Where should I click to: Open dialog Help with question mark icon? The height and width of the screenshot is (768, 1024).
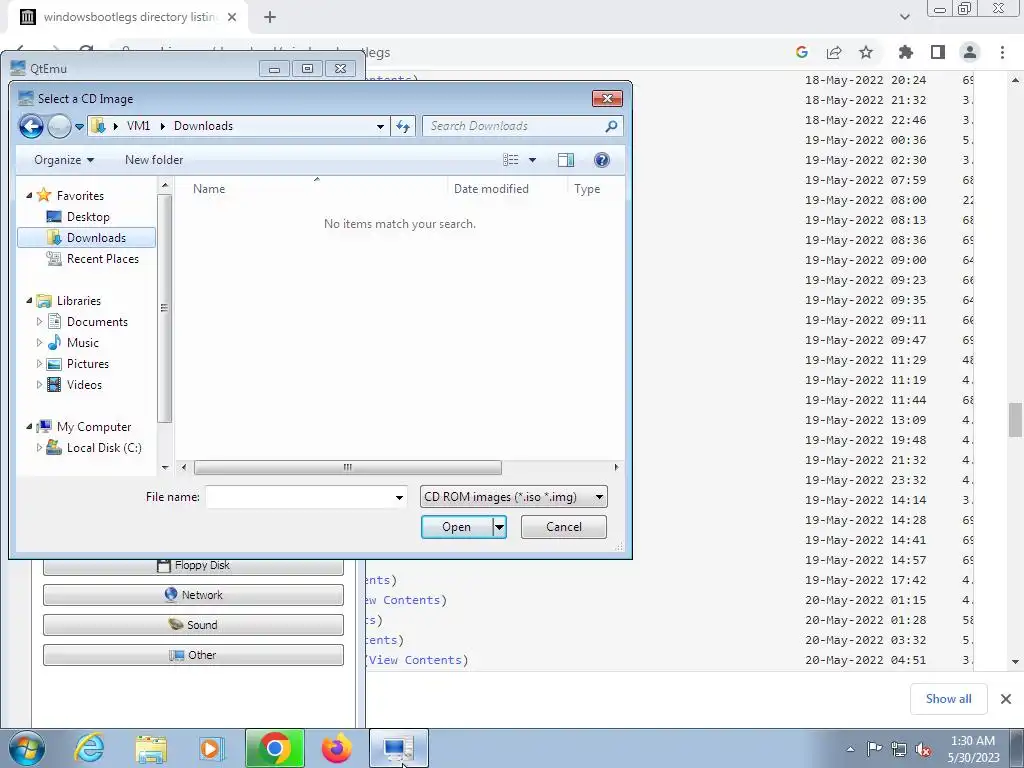click(x=601, y=160)
